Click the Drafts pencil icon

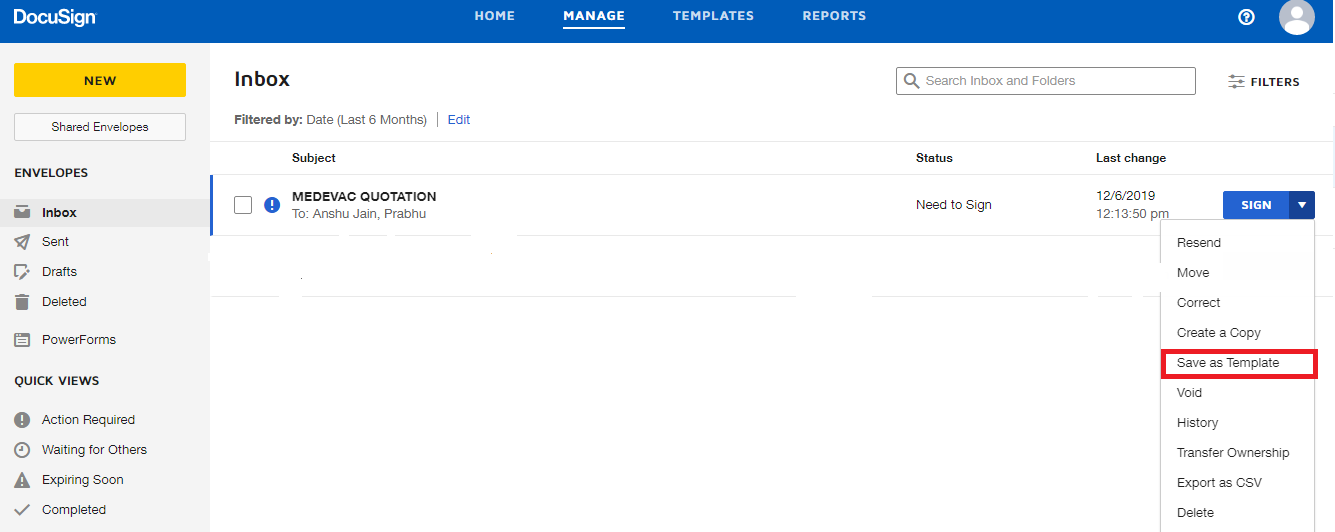click(22, 271)
